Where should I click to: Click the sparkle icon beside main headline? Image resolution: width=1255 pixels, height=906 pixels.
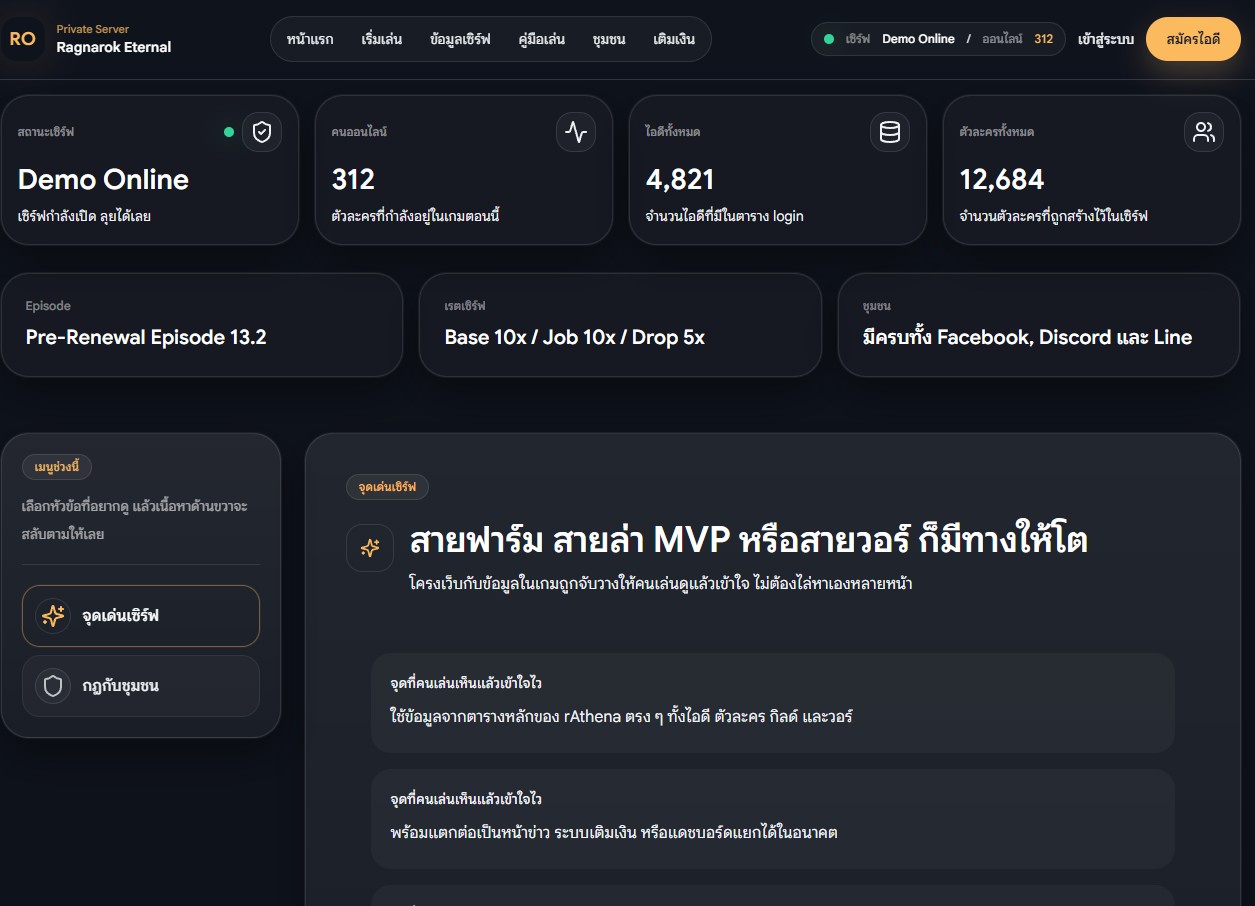click(x=370, y=548)
